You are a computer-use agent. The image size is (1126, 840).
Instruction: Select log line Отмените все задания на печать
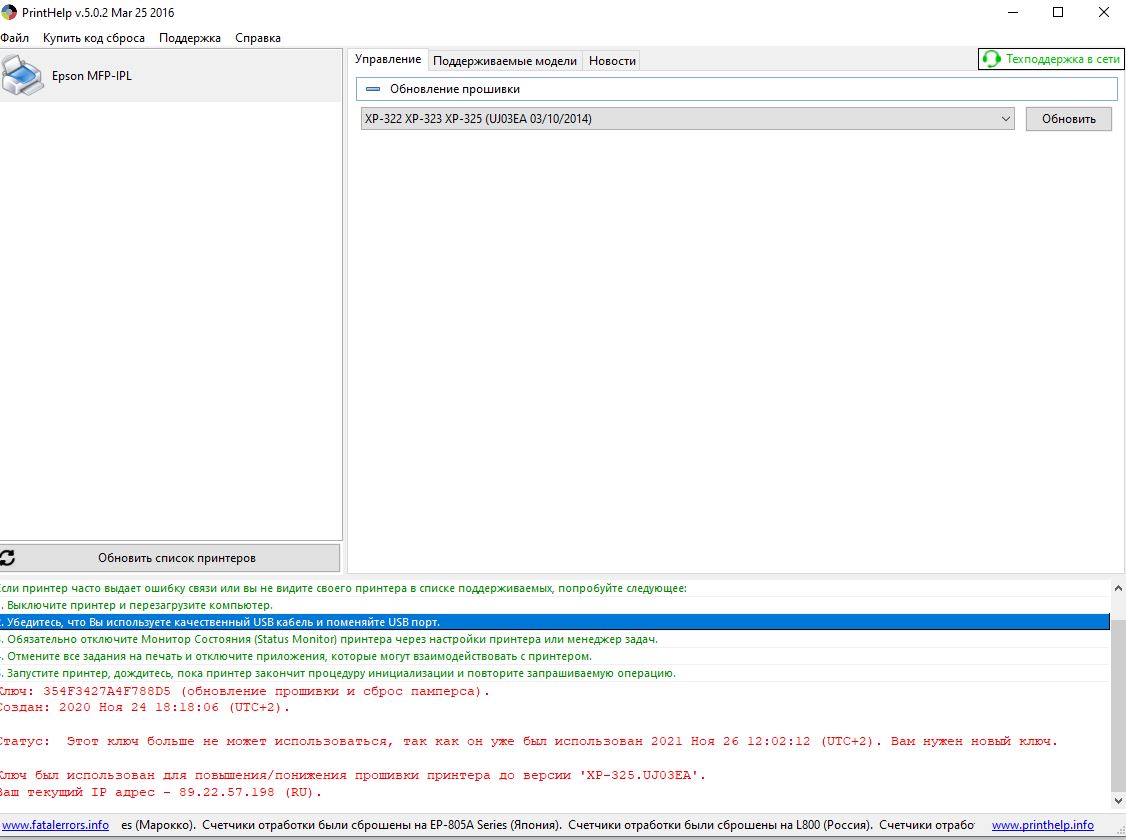tap(554, 656)
